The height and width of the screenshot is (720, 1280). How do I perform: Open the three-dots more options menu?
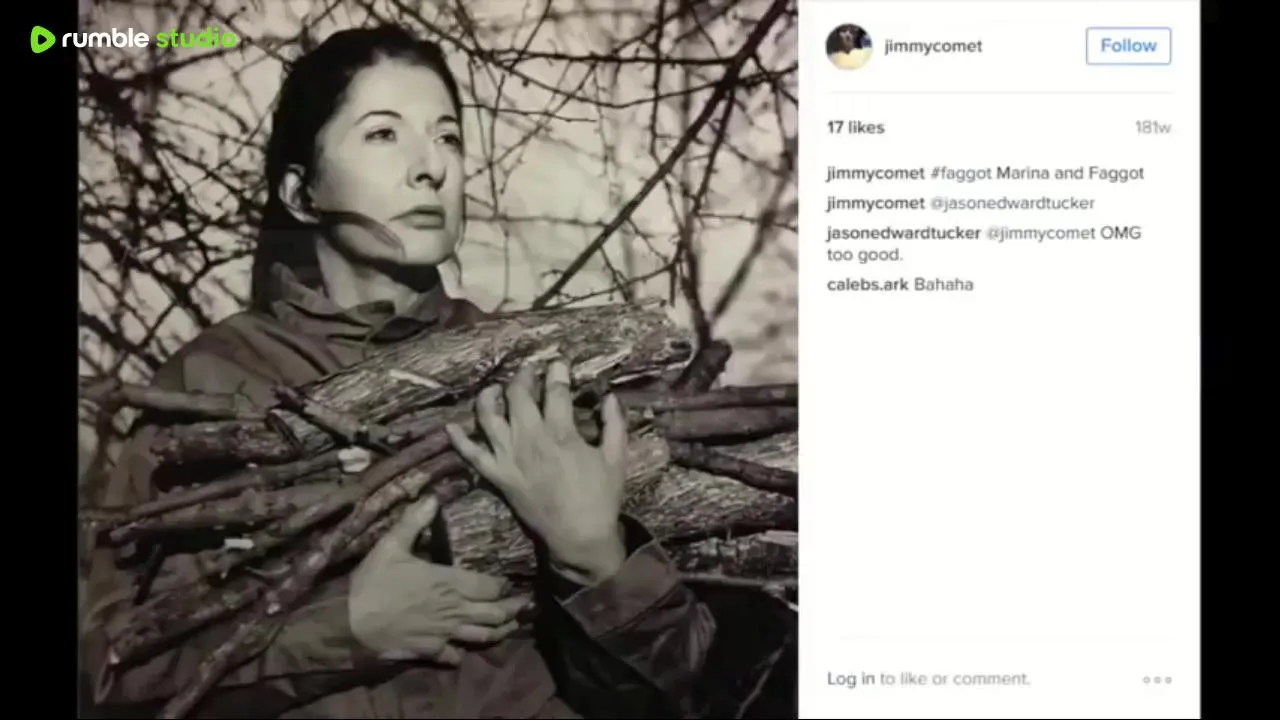(x=1157, y=680)
